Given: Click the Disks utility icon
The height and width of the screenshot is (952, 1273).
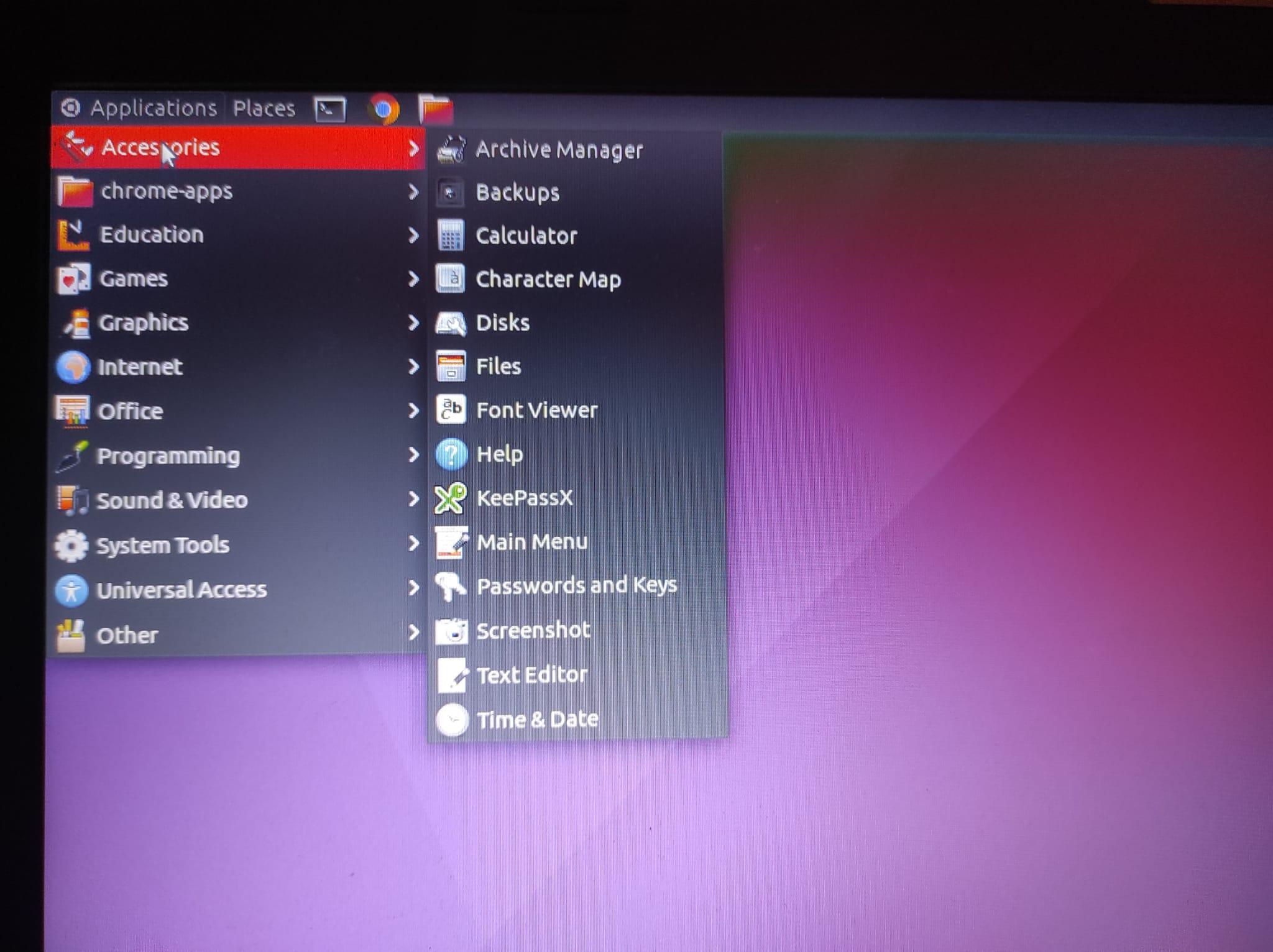Looking at the screenshot, I should (451, 323).
